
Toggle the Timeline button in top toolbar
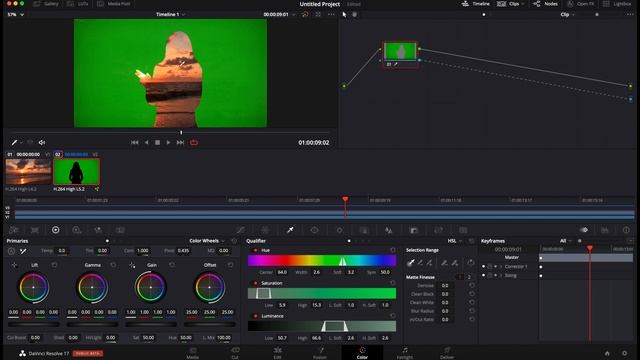click(x=476, y=4)
